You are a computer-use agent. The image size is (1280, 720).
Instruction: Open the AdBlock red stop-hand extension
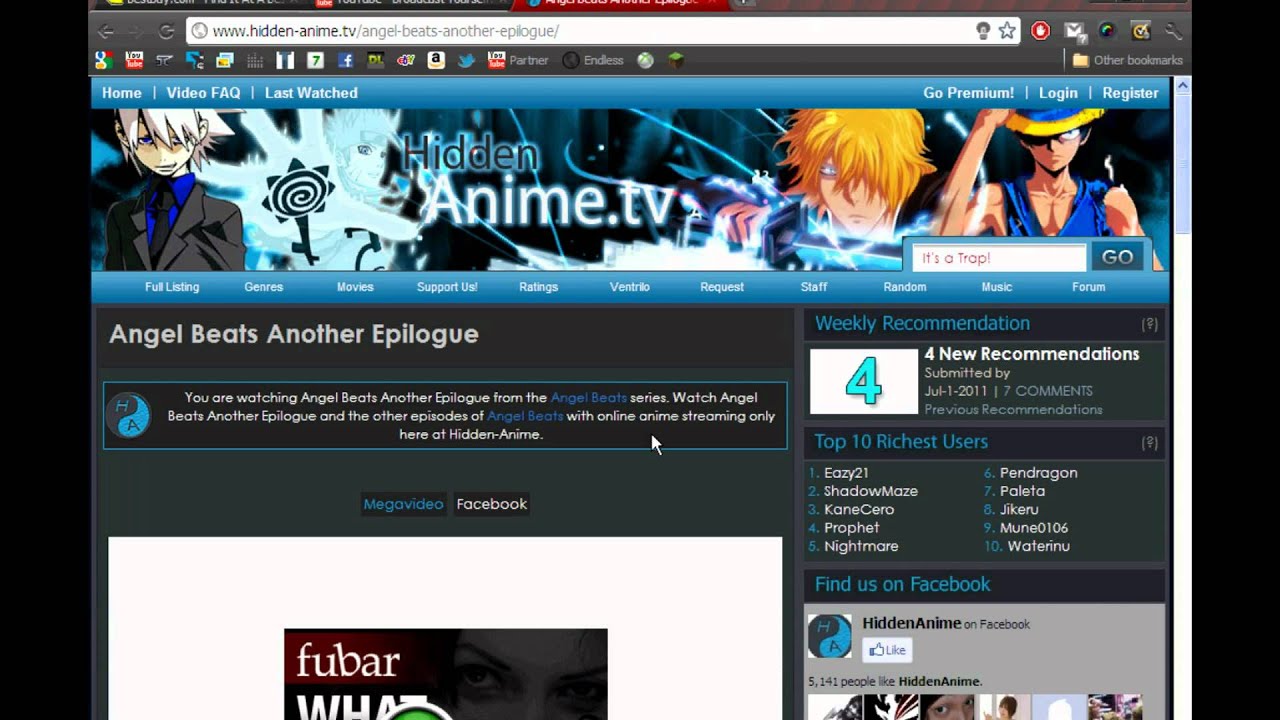coord(1041,31)
